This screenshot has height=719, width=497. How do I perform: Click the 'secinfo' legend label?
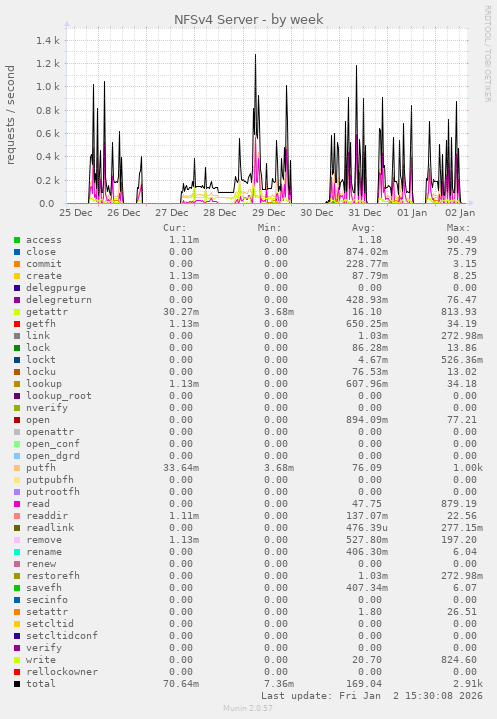tap(47, 600)
